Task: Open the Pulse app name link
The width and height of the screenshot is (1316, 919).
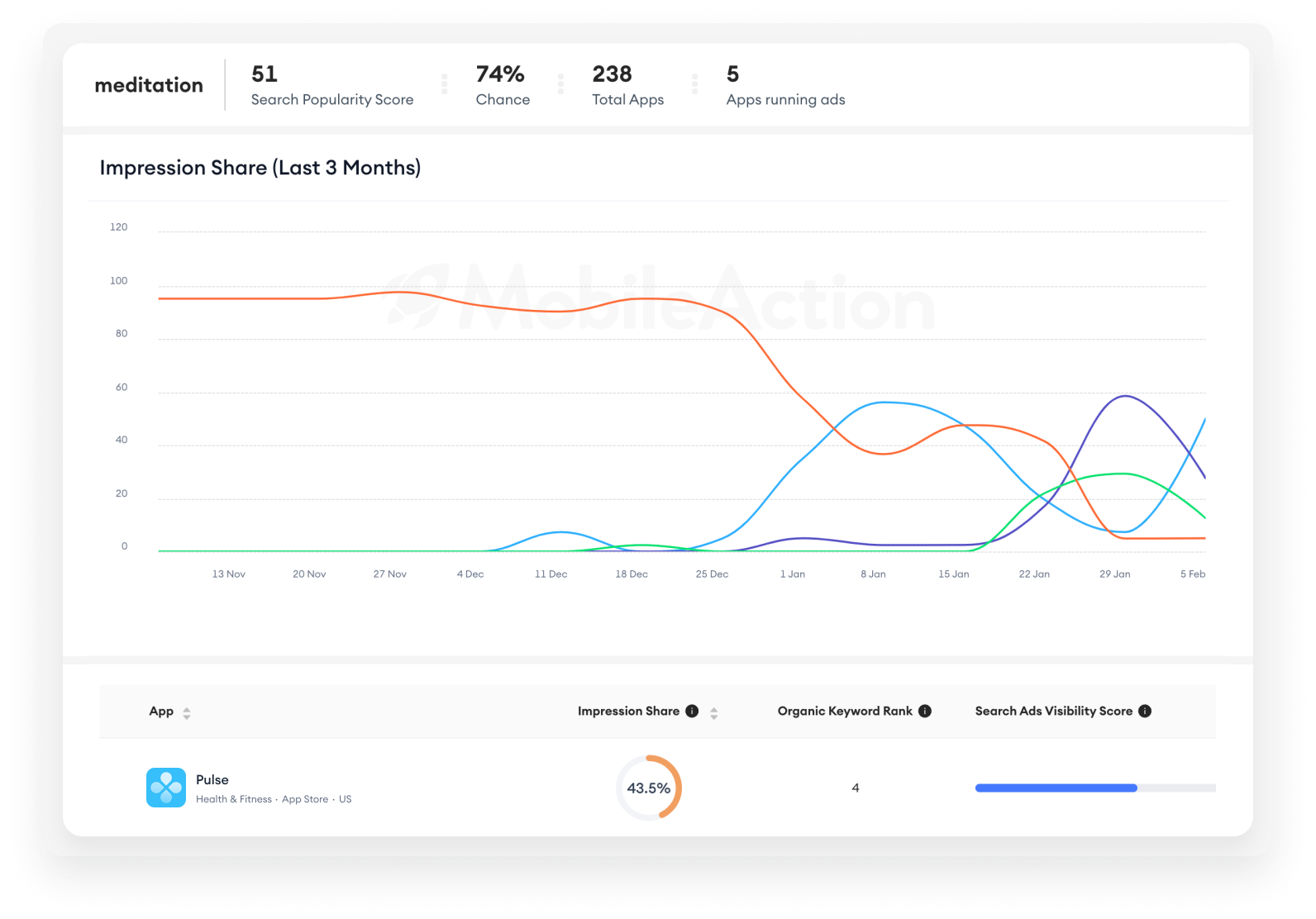Action: coord(212,779)
